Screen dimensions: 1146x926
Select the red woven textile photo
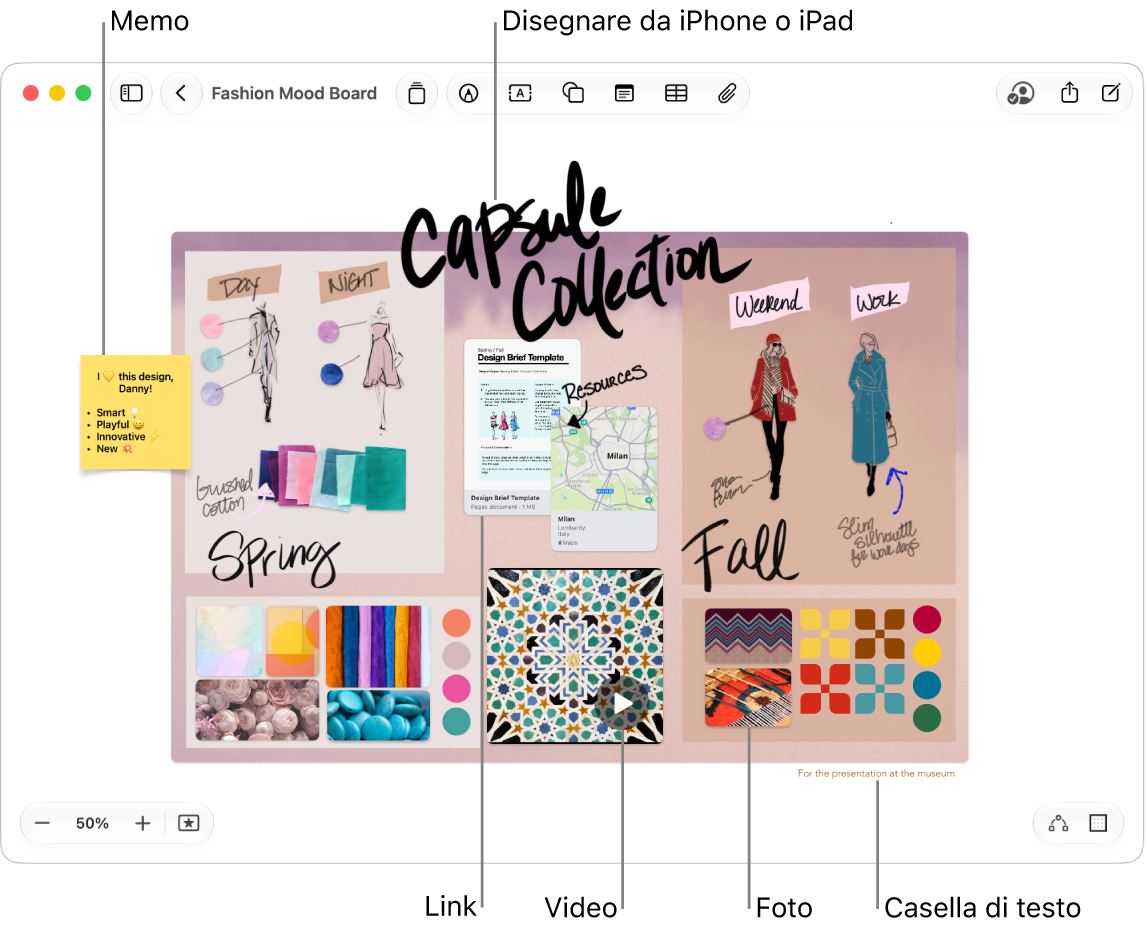point(748,697)
